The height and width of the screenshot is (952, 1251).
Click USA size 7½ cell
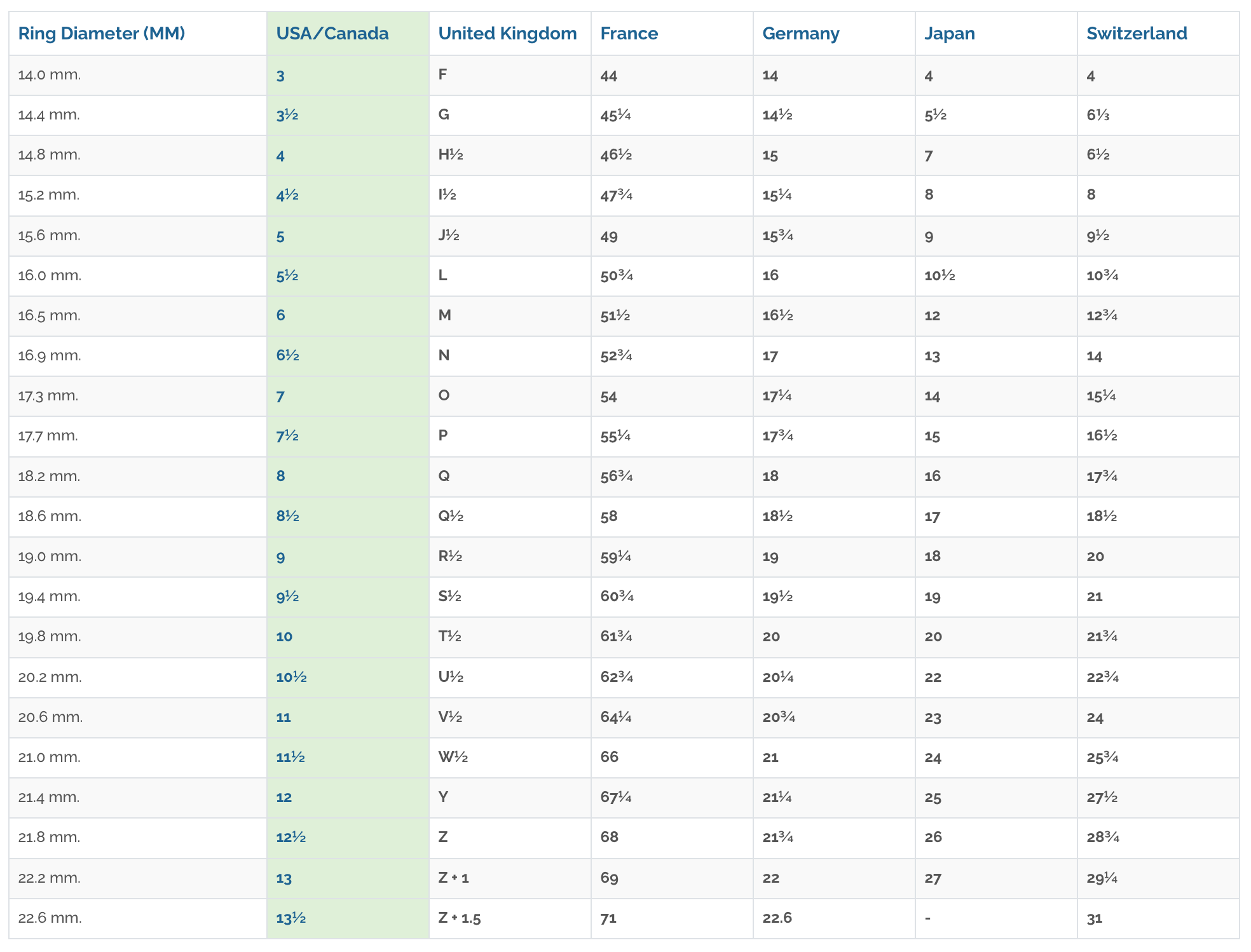click(348, 436)
